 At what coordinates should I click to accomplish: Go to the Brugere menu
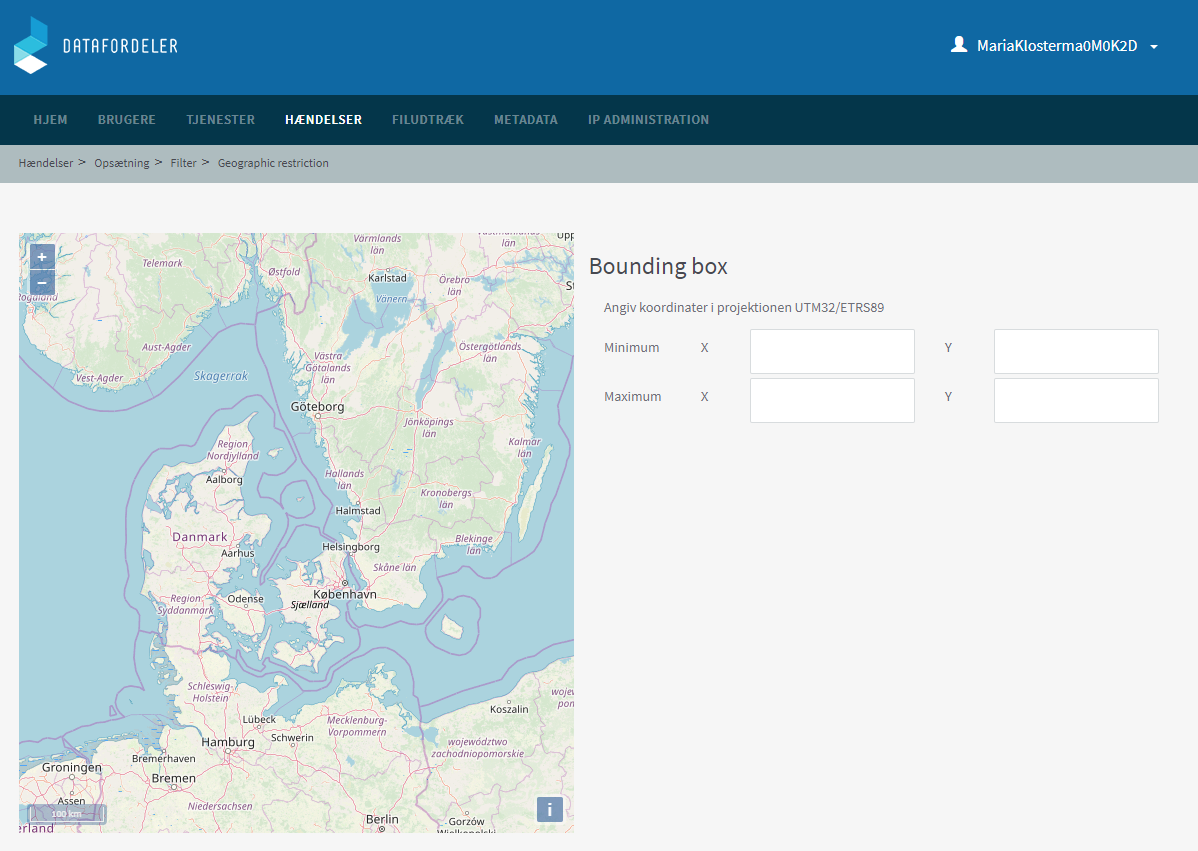127,120
